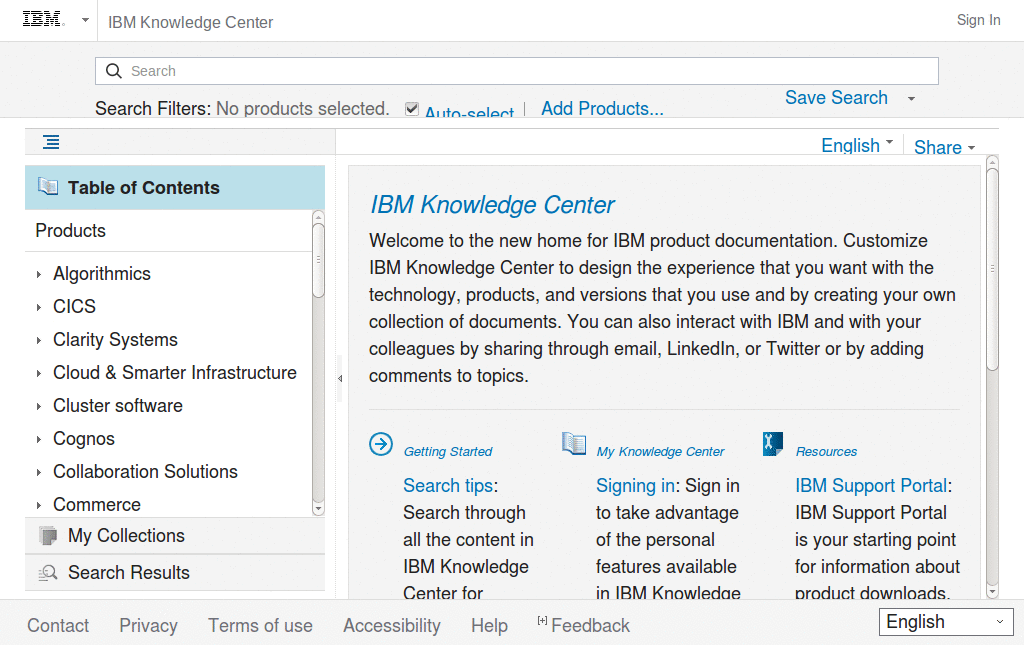The height and width of the screenshot is (645, 1024).
Task: Click the My Collections folder icon
Action: coord(47,535)
